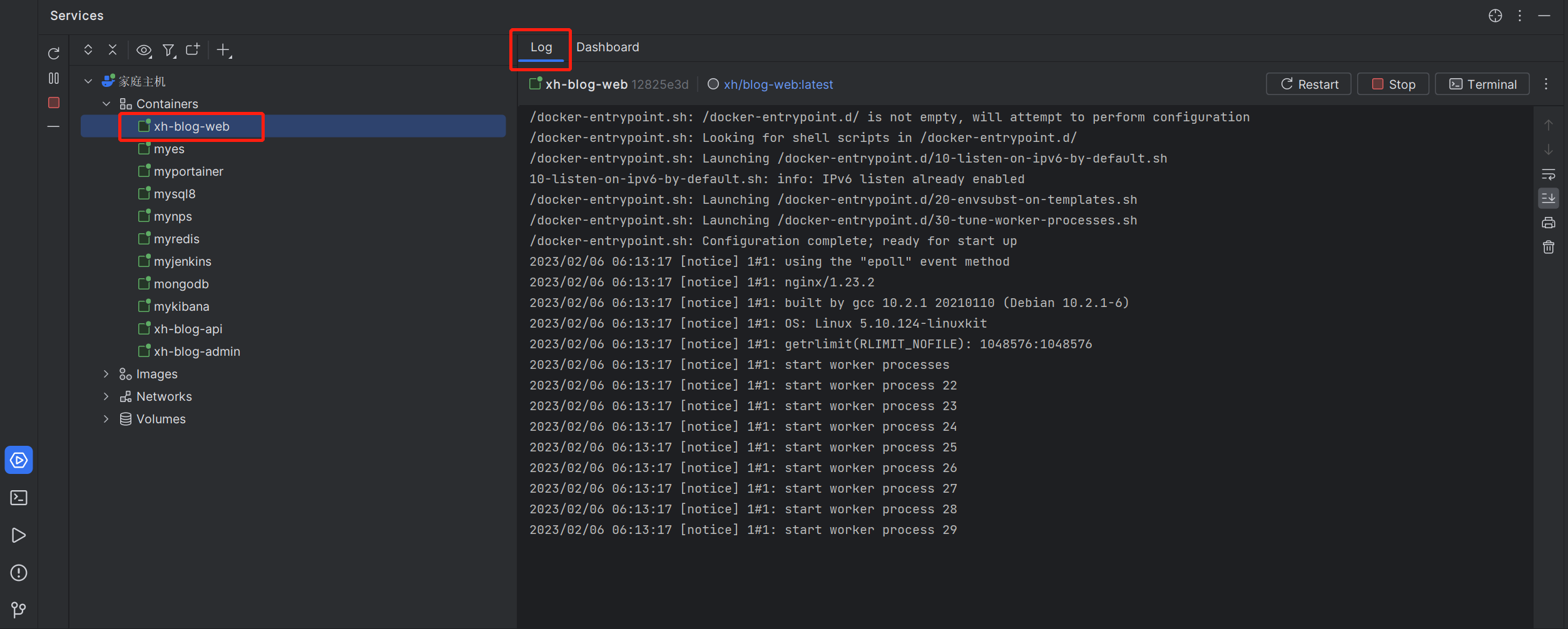Viewport: 1568px width, 629px height.
Task: Open the Problems tool window icon
Action: [19, 573]
